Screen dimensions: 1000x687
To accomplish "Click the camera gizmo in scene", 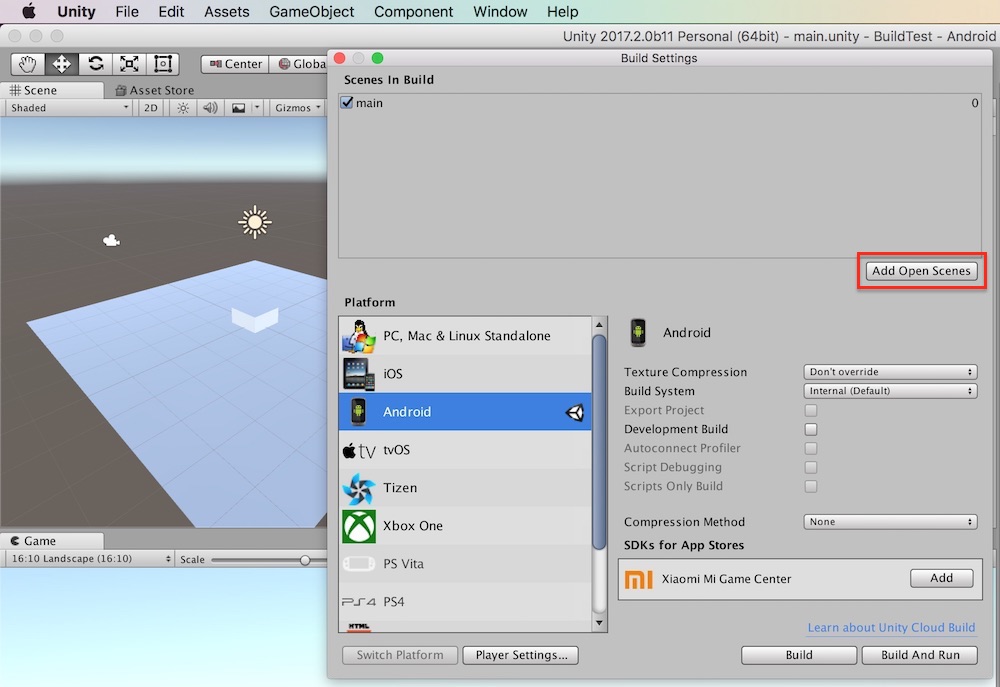I will [112, 240].
